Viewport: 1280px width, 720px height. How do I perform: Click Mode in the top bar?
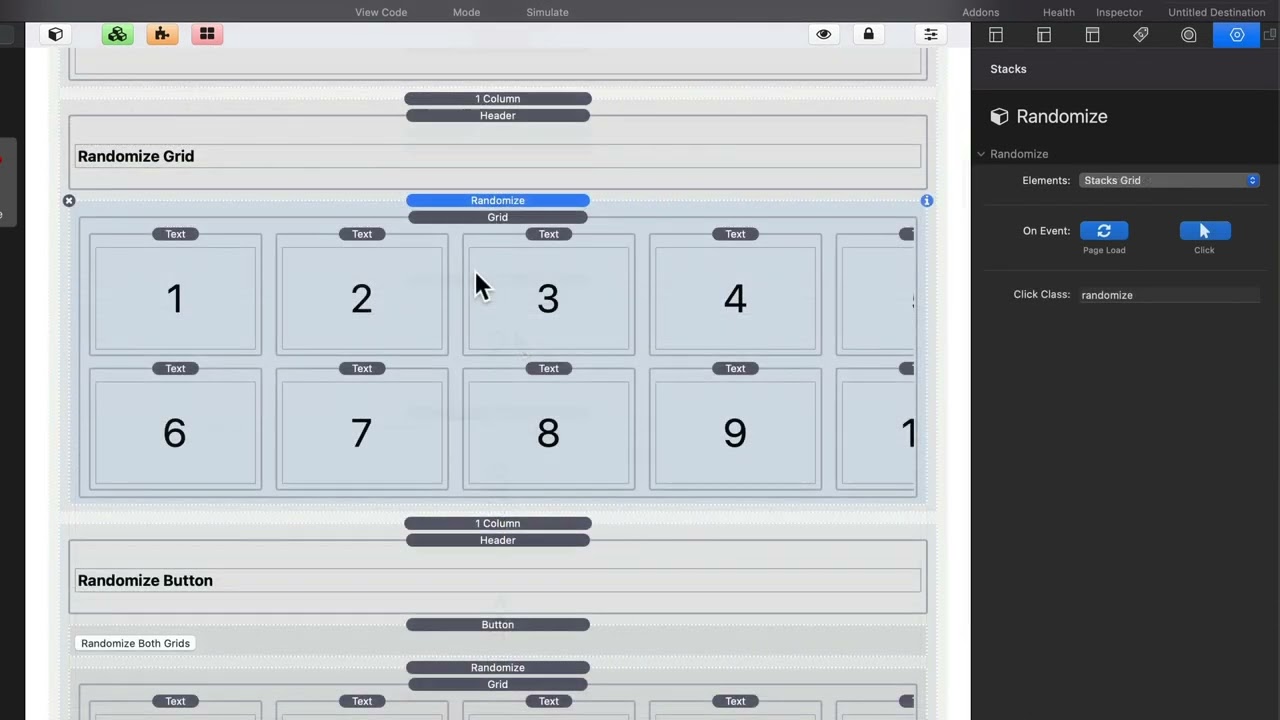click(466, 12)
